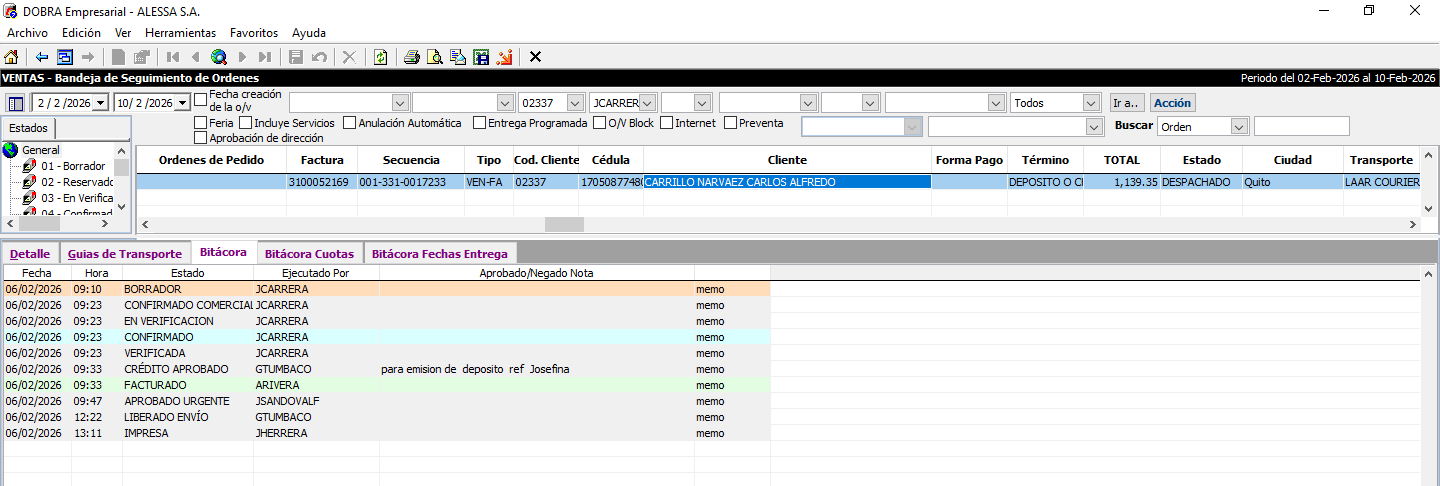This screenshot has width=1440, height=486.
Task: Click the printer icon
Action: 411,57
